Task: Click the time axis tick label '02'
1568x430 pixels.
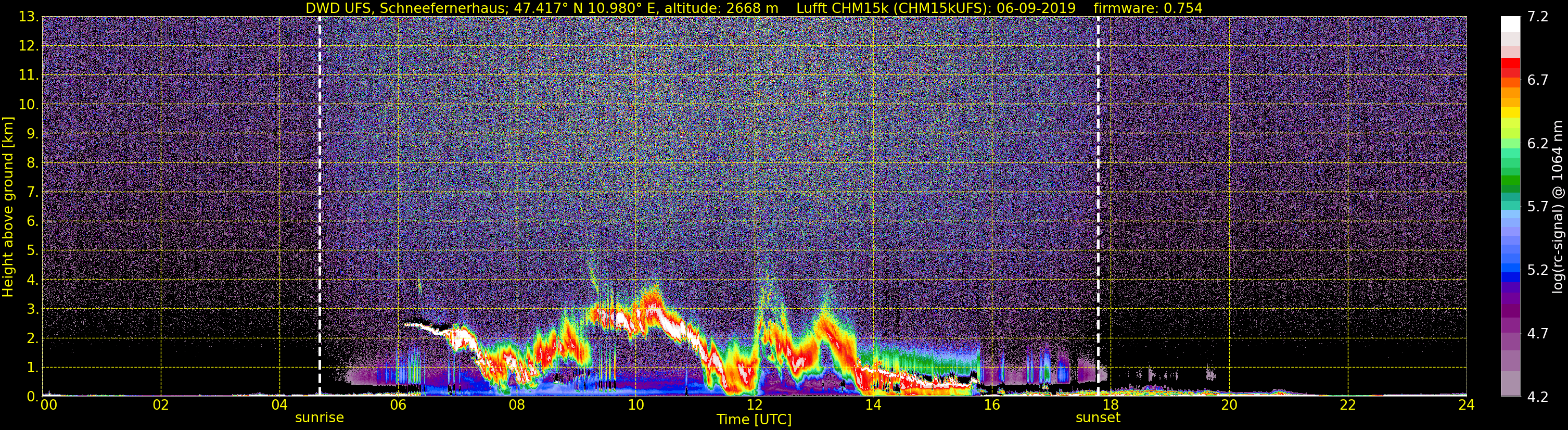Action: (x=161, y=405)
